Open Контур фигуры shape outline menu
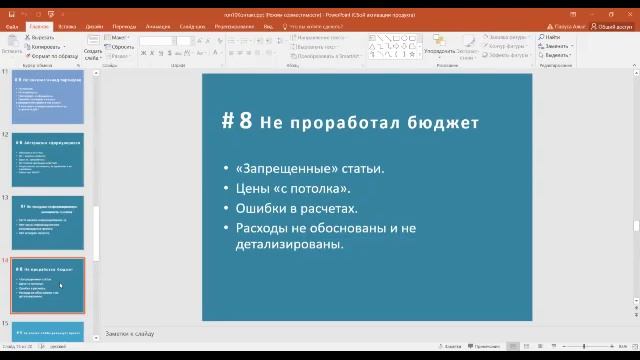This screenshot has height=360, width=640. (504, 47)
